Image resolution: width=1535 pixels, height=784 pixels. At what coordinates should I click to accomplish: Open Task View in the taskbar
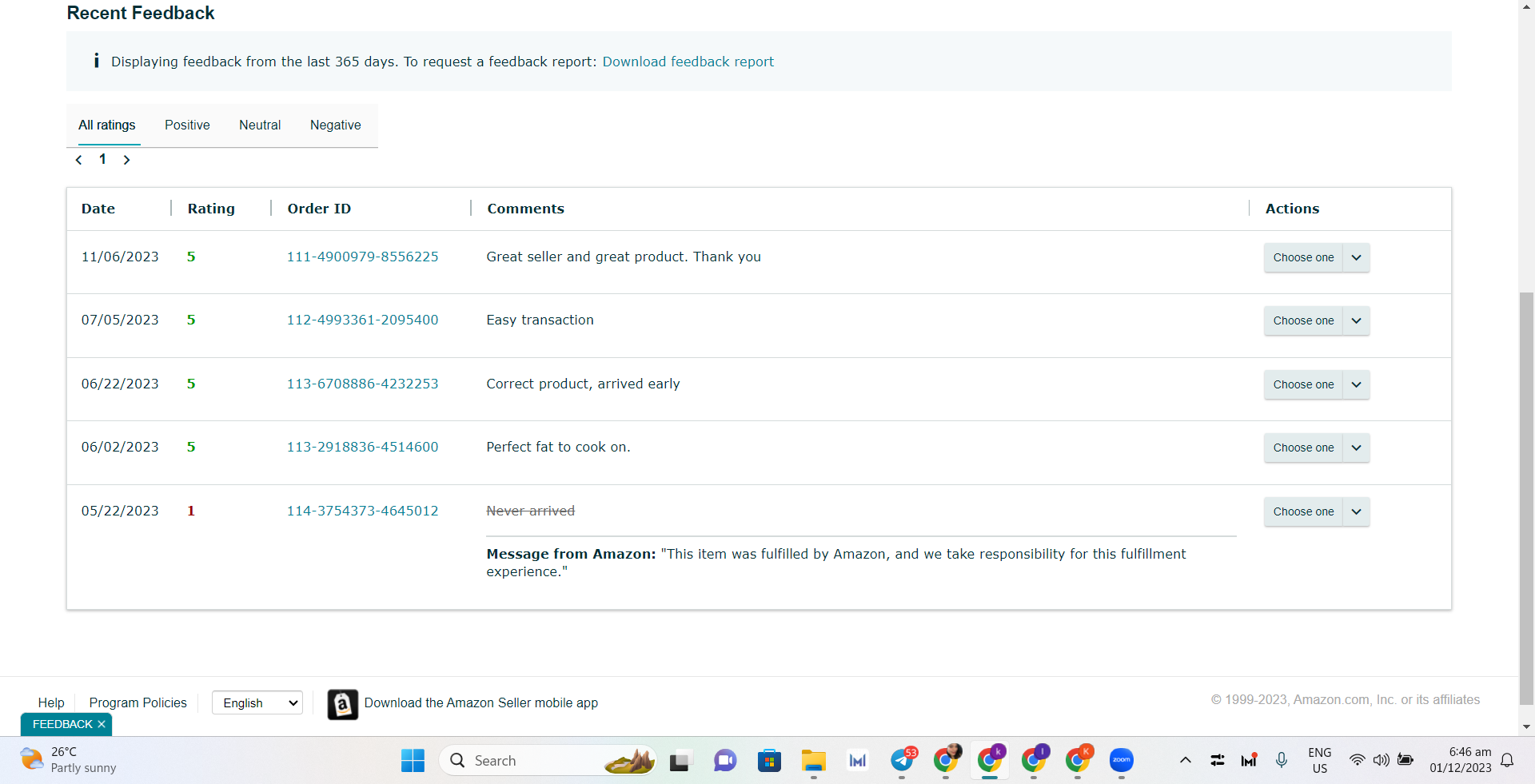[x=680, y=761]
